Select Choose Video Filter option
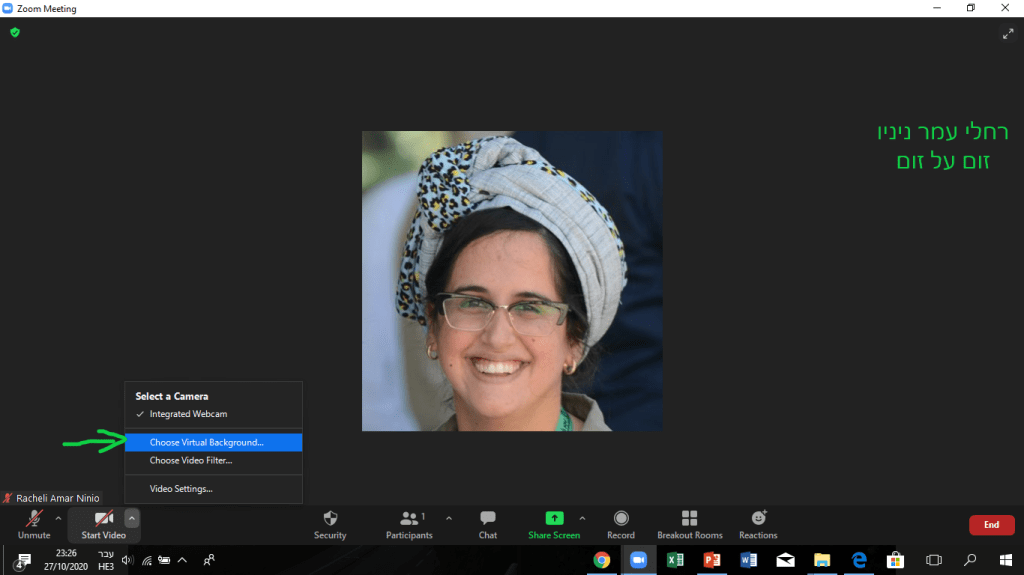Screen dimensions: 1024x575 pyautogui.click(x=190, y=461)
